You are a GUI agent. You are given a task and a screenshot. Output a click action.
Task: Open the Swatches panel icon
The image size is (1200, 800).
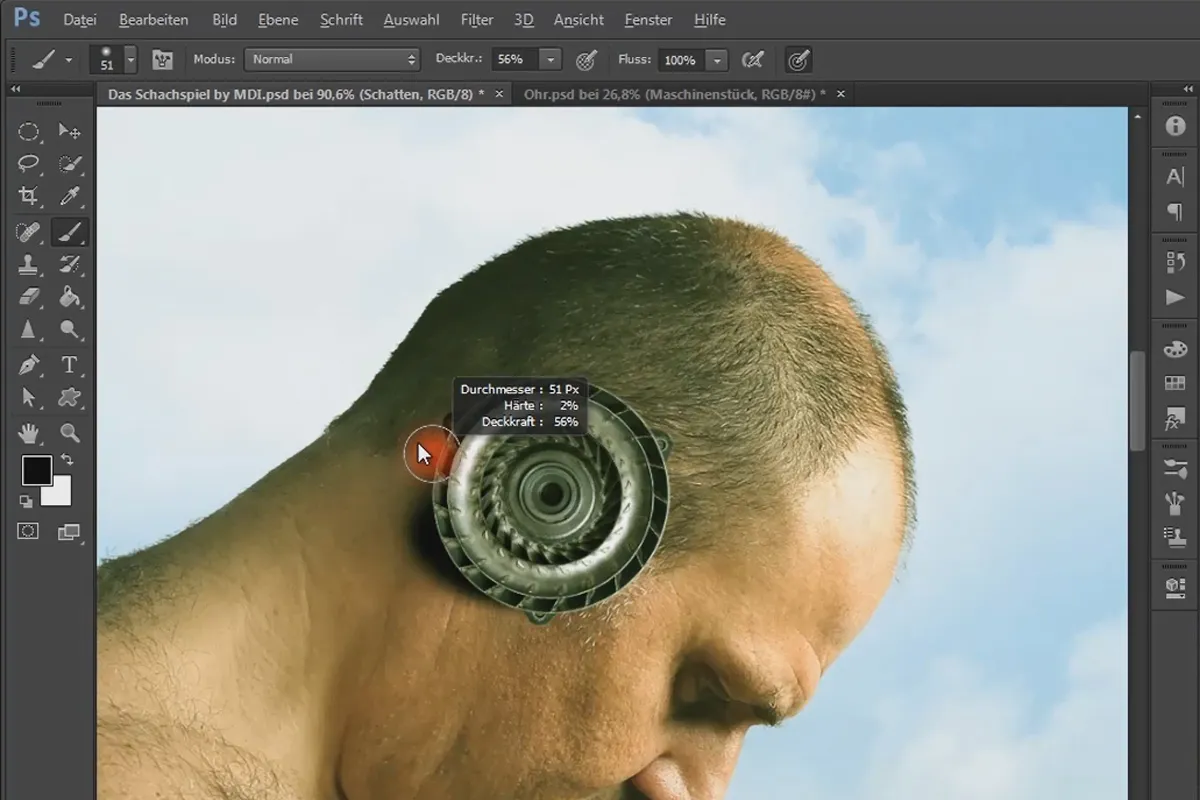1175,383
